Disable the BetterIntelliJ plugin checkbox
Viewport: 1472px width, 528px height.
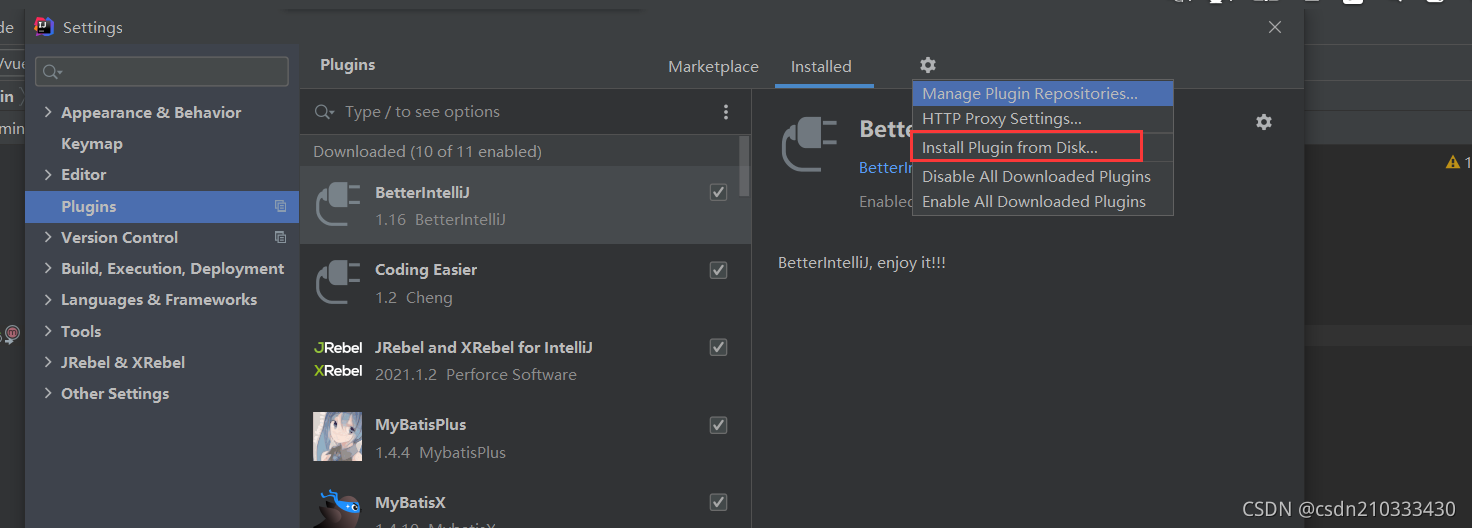point(718,192)
